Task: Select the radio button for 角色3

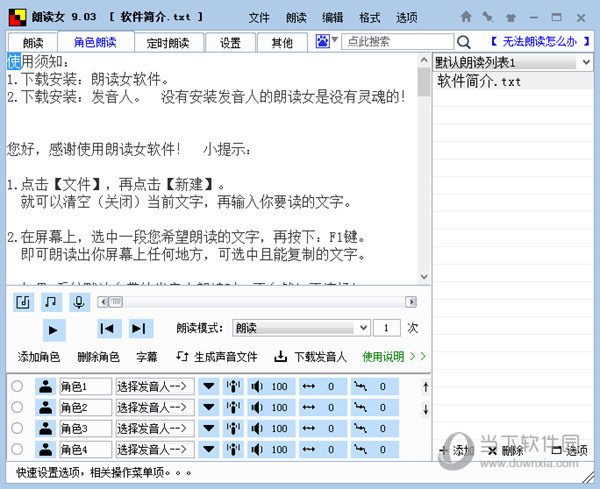Action: coord(17,428)
